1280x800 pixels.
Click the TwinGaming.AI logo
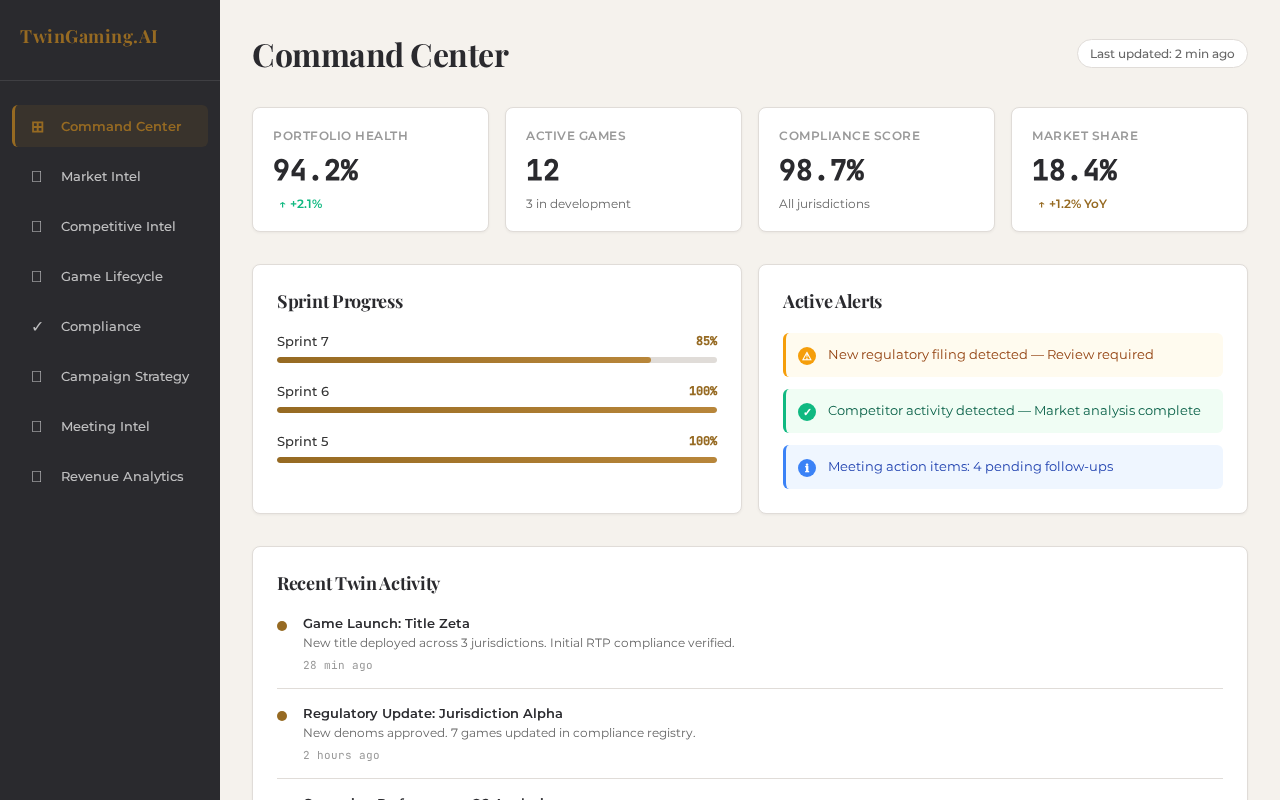(88, 36)
